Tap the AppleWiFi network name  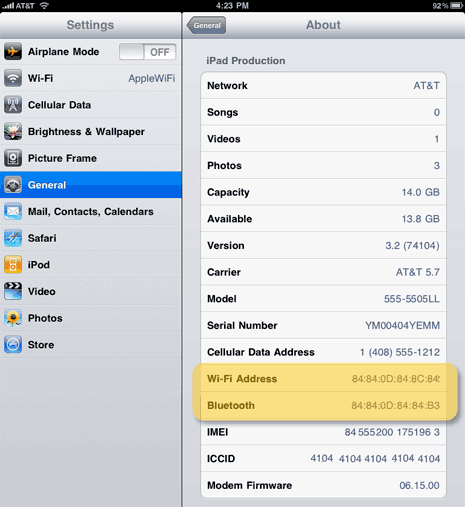point(152,78)
